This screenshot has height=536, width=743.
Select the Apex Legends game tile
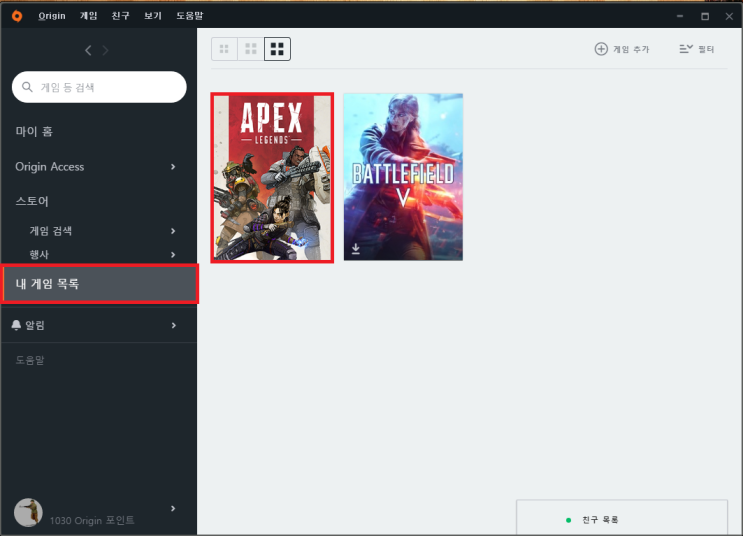pyautogui.click(x=272, y=178)
